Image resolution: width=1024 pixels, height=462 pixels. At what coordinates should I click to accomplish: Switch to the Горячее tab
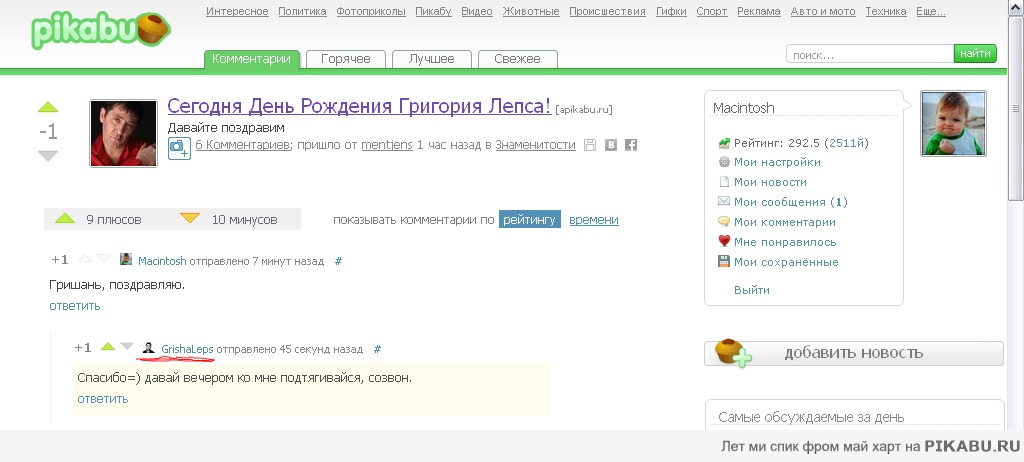(x=345, y=59)
